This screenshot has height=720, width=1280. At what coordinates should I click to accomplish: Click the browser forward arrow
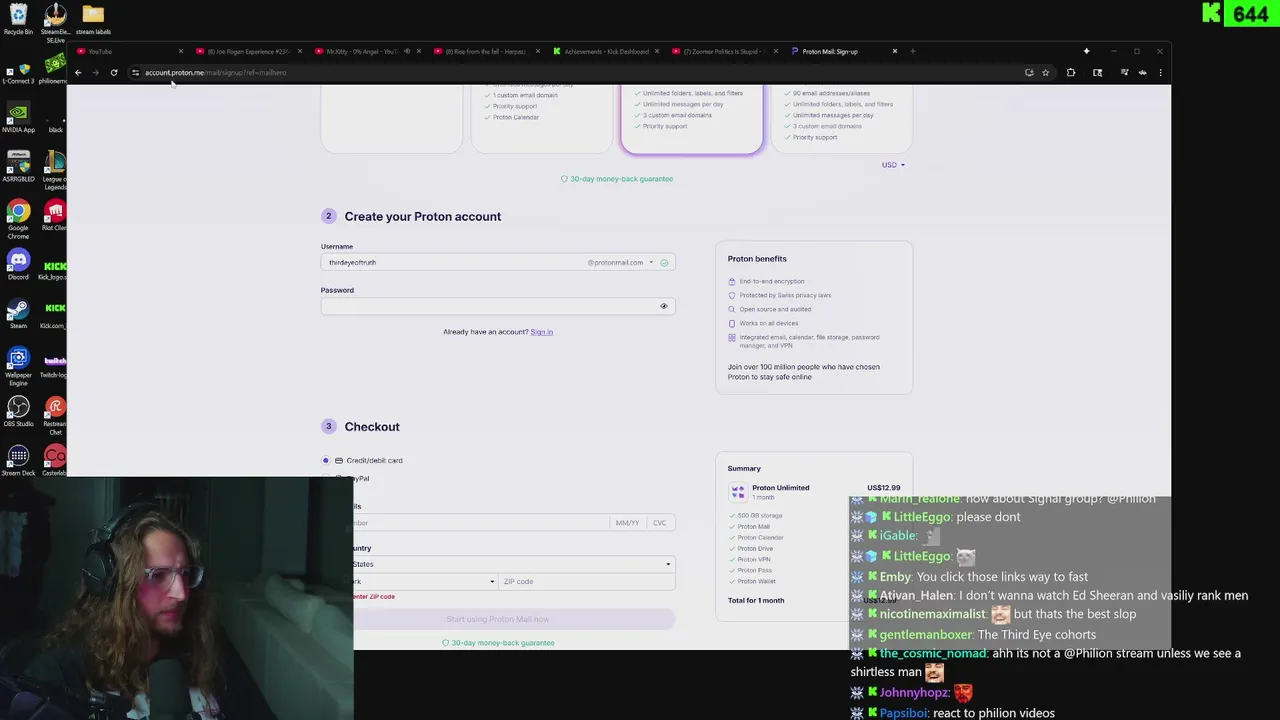(96, 72)
